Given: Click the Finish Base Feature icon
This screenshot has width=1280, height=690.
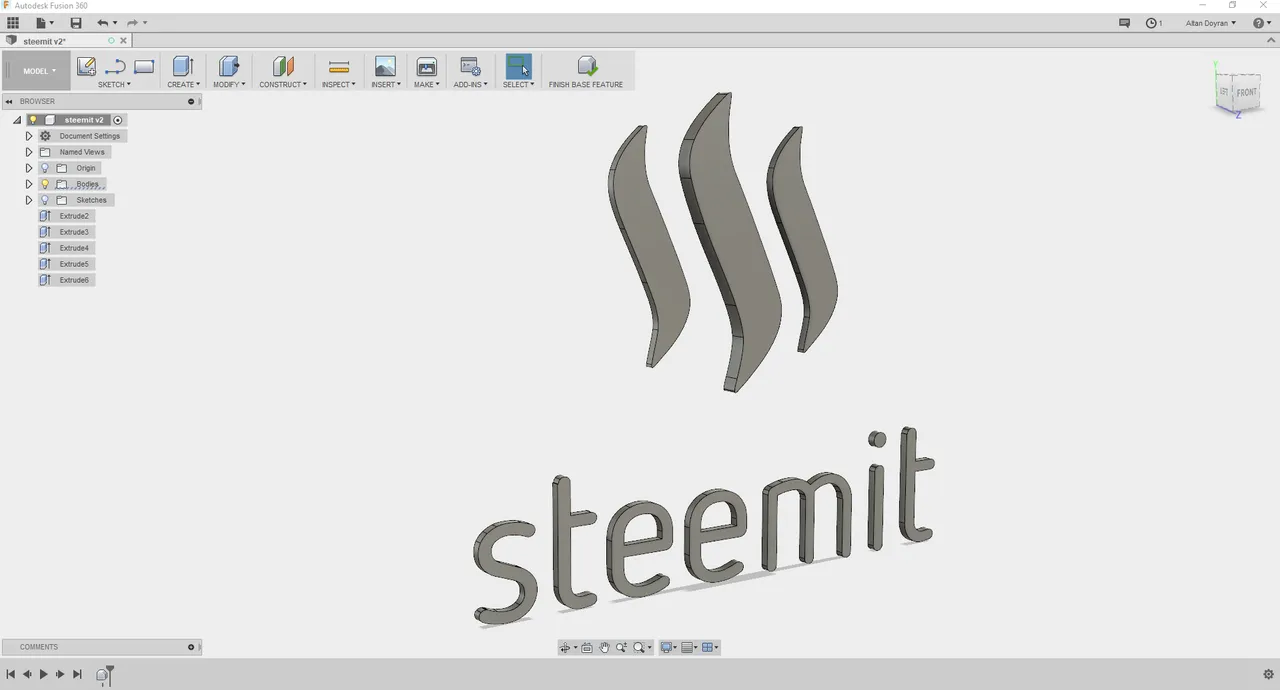Looking at the screenshot, I should pos(587,66).
